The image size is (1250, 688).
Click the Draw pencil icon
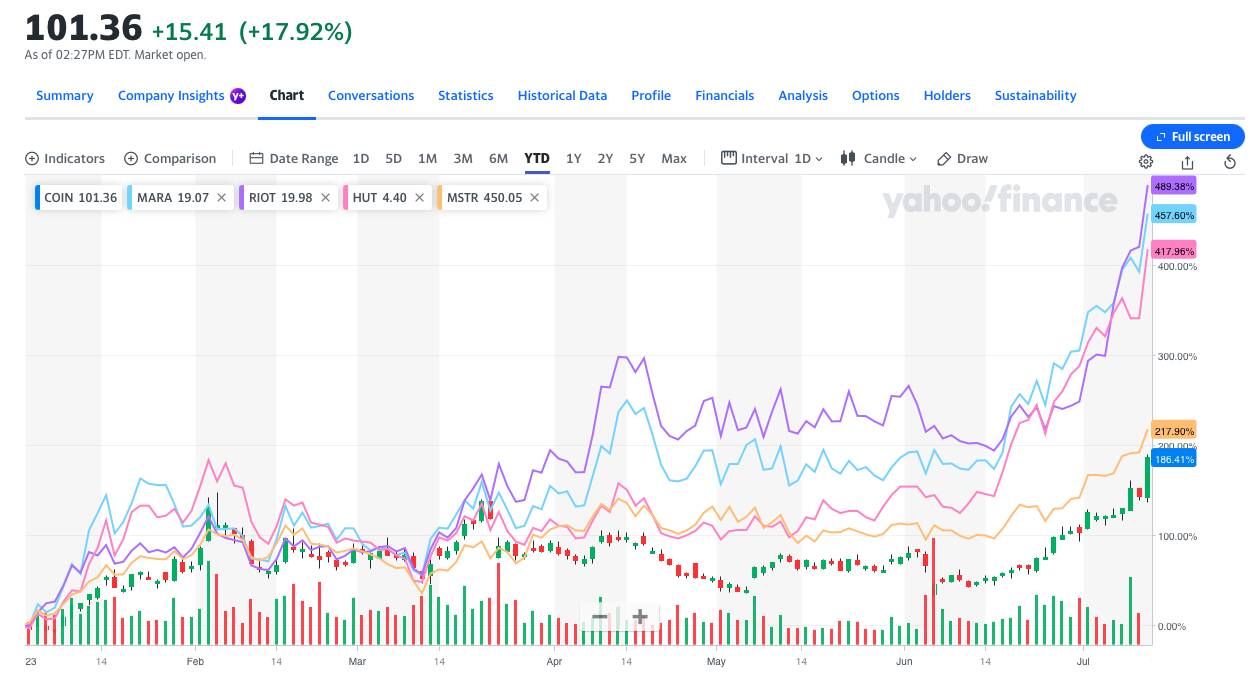pos(944,158)
